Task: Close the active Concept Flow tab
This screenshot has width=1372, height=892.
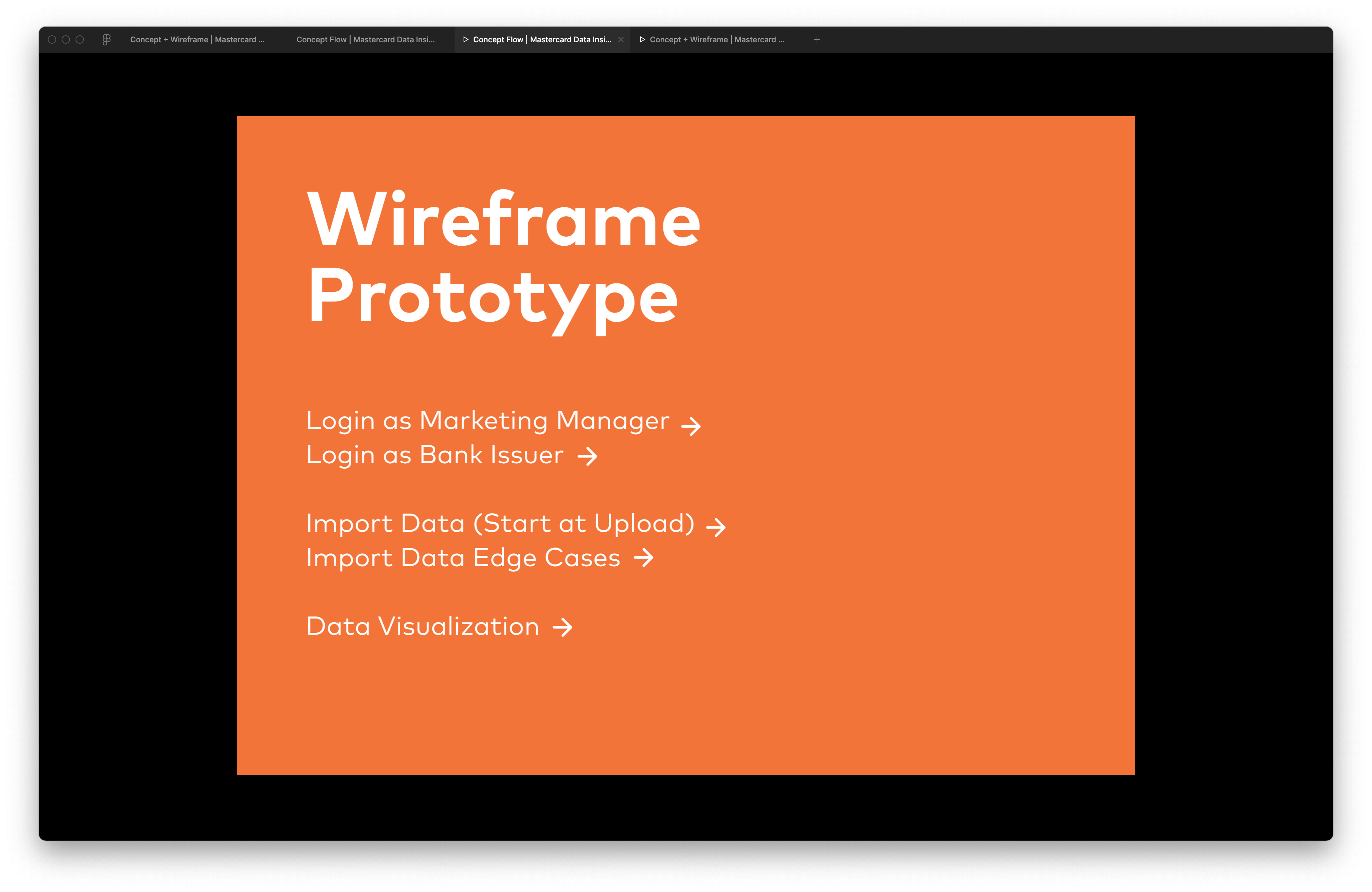Action: tap(621, 39)
